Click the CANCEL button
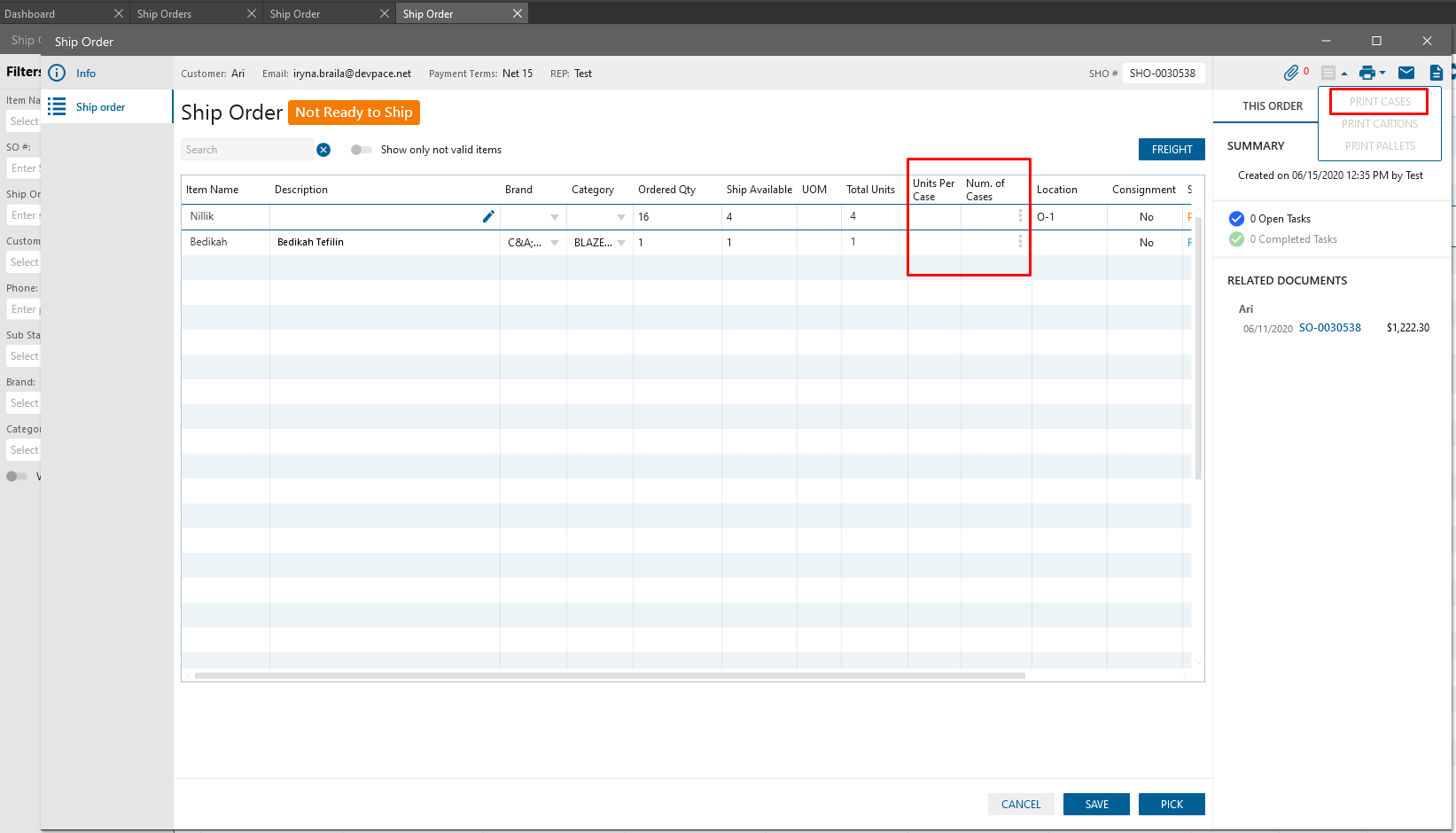Image resolution: width=1456 pixels, height=833 pixels. 1021,804
